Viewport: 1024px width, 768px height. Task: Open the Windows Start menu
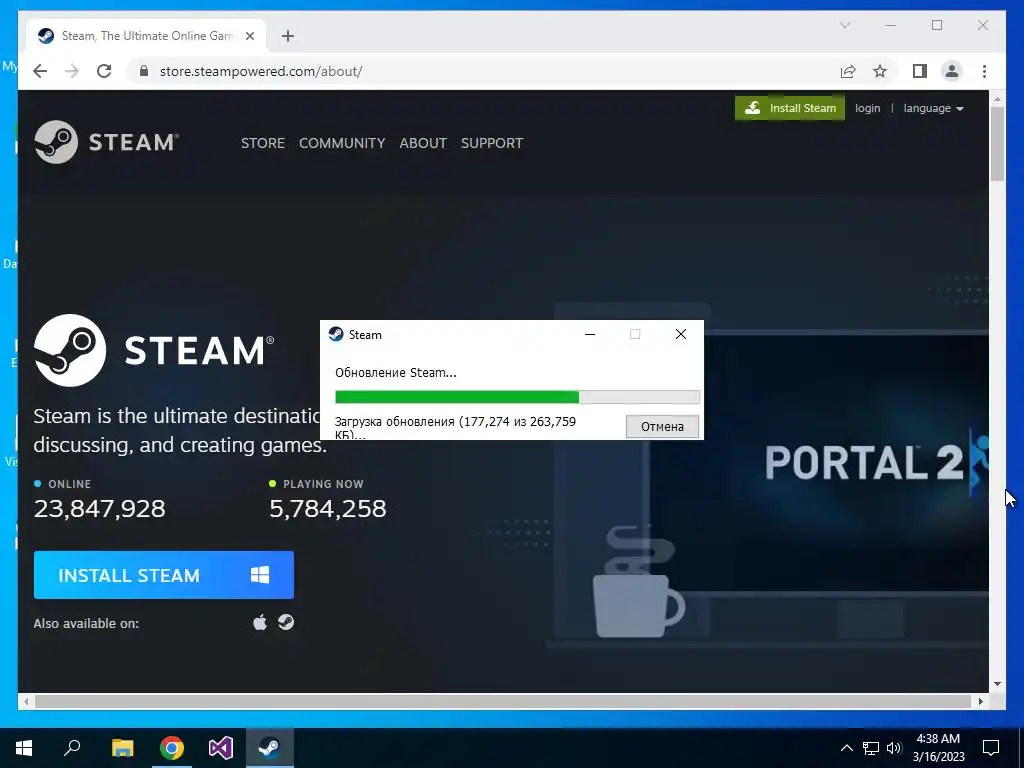point(24,748)
